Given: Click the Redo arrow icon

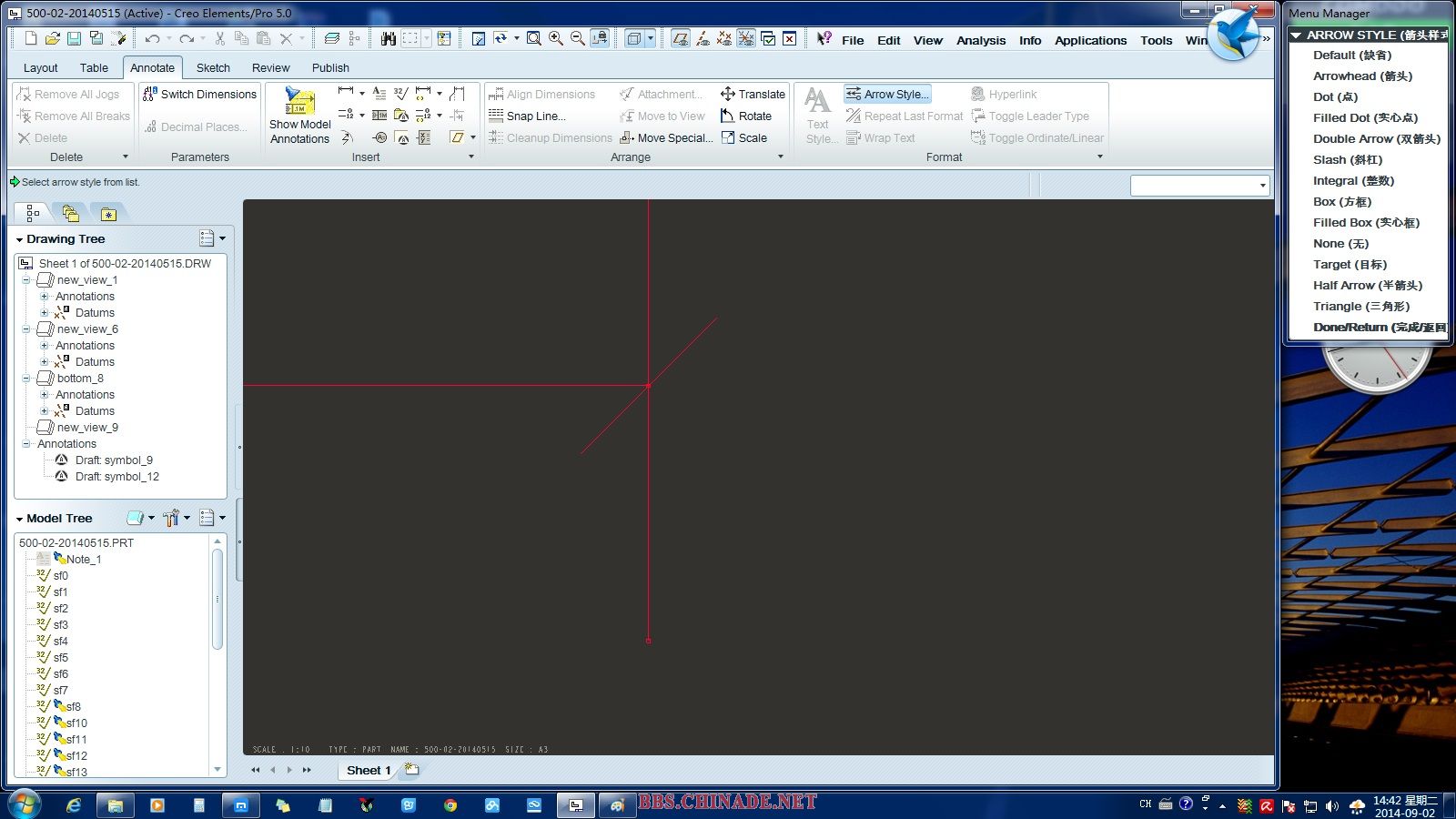Looking at the screenshot, I should [x=187, y=38].
